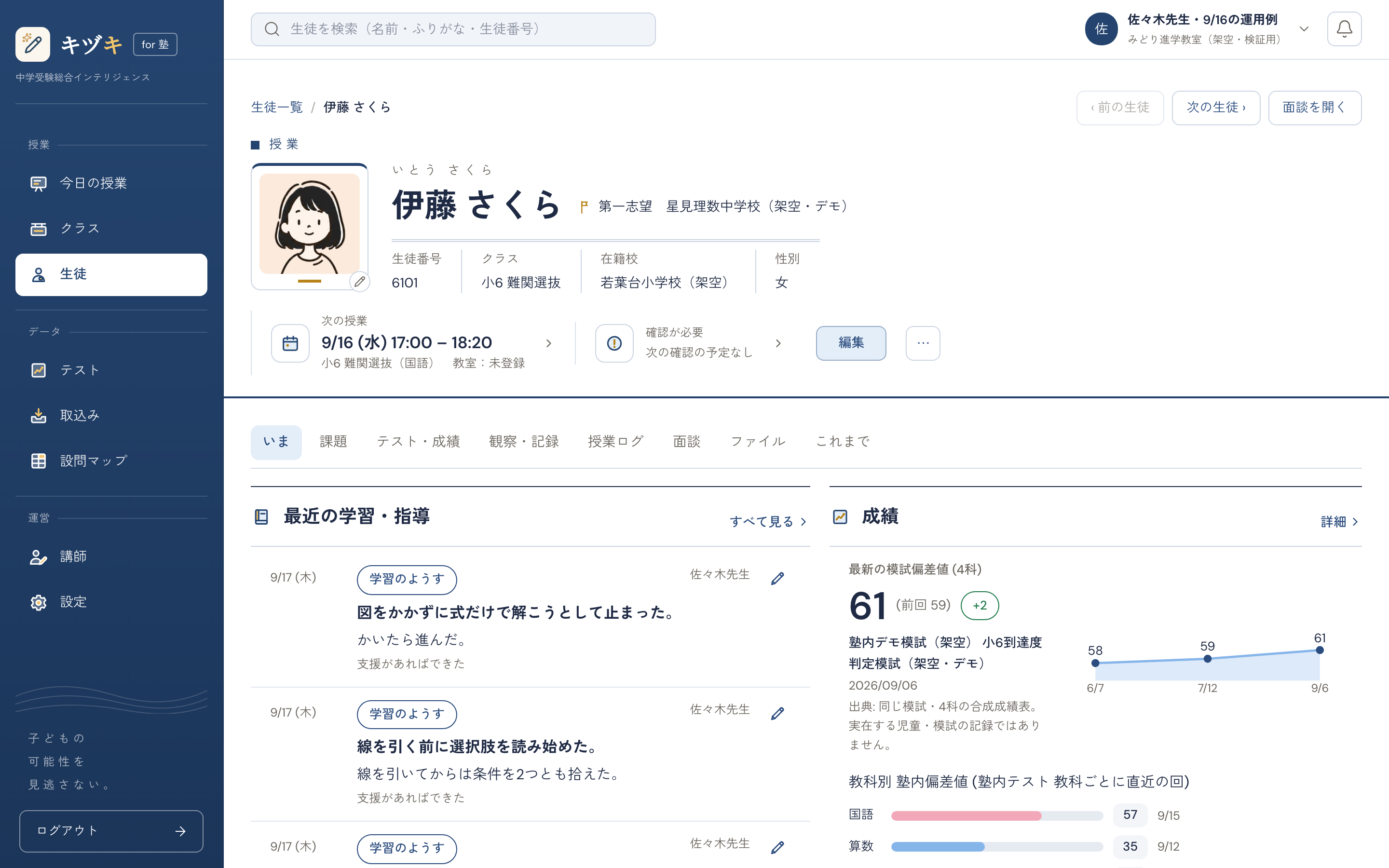Screen dimensions: 1389x868
Task: Open クラス in sidebar
Action: [x=111, y=229]
